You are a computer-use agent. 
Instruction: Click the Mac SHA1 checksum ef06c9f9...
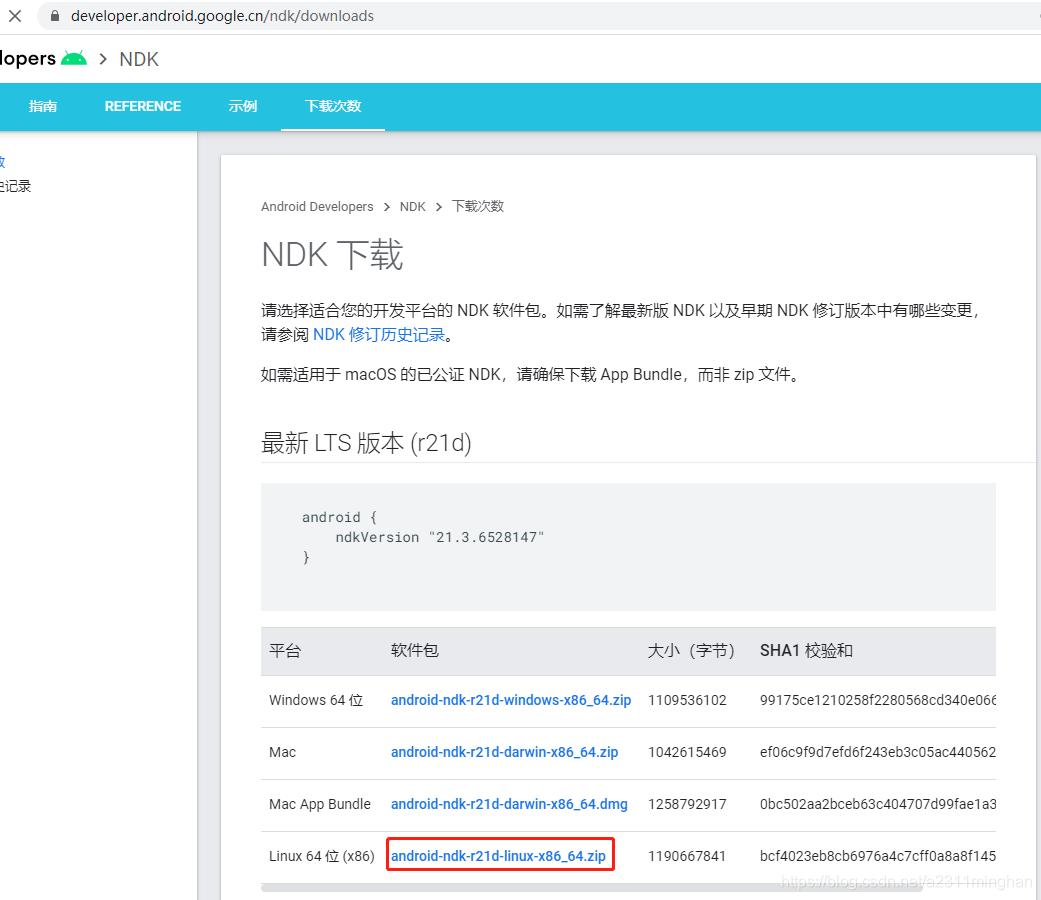click(878, 752)
